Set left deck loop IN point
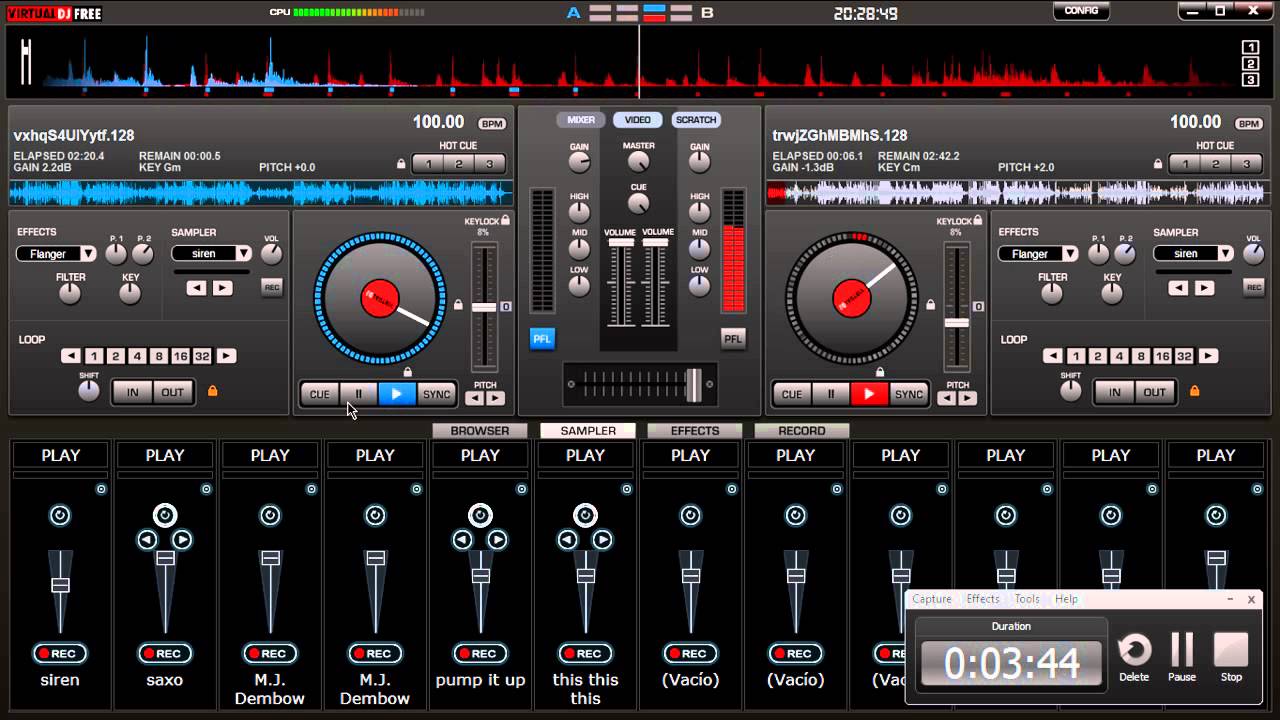 click(132, 392)
